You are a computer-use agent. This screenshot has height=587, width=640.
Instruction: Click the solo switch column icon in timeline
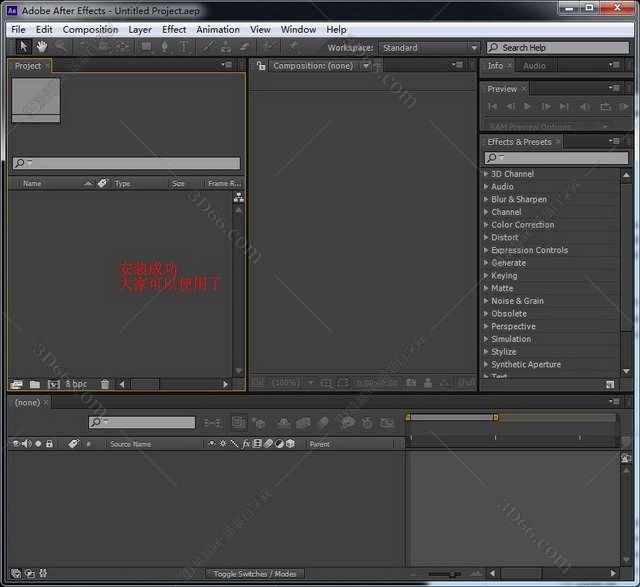pyautogui.click(x=38, y=443)
